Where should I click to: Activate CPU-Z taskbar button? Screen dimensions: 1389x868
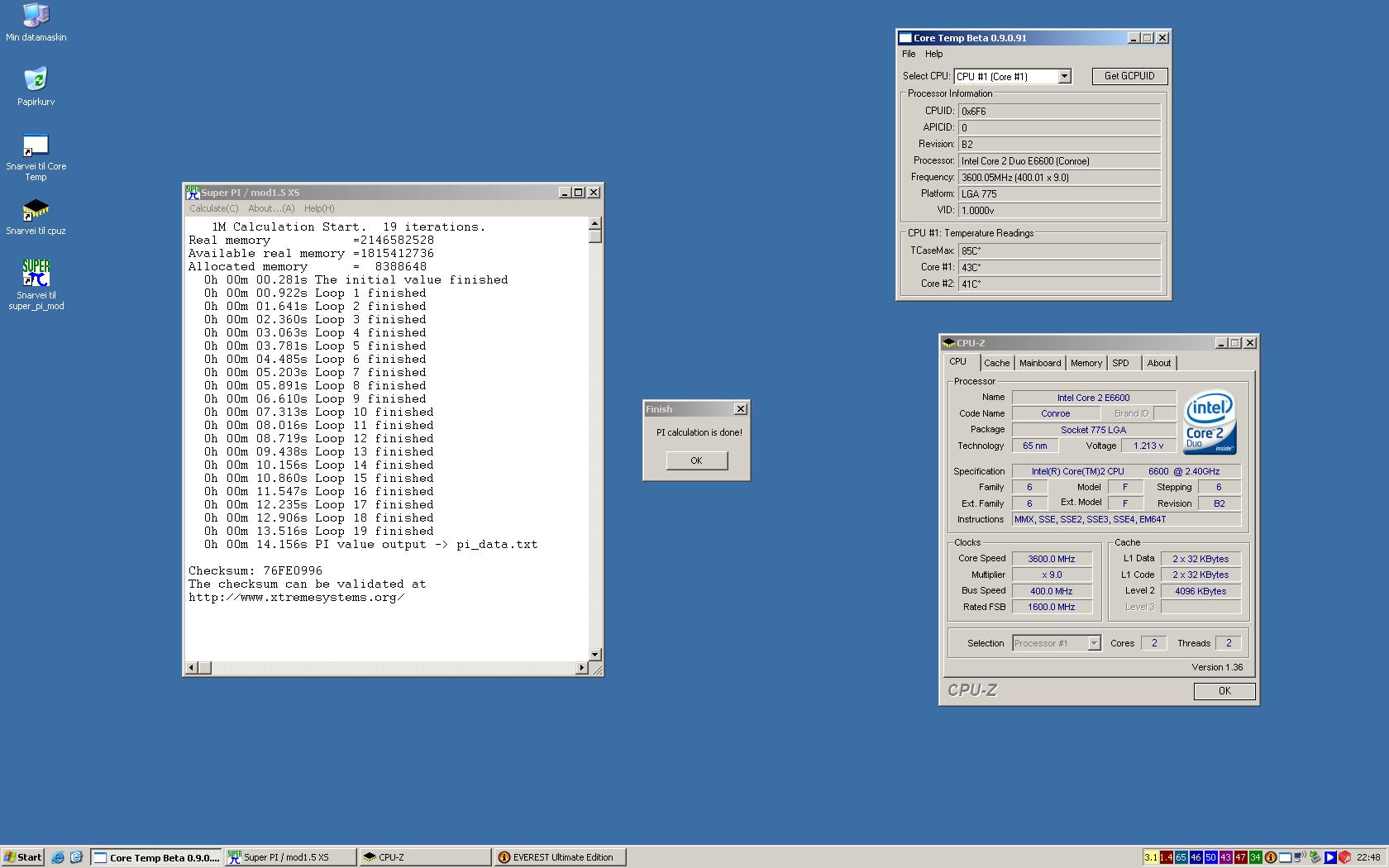425,857
